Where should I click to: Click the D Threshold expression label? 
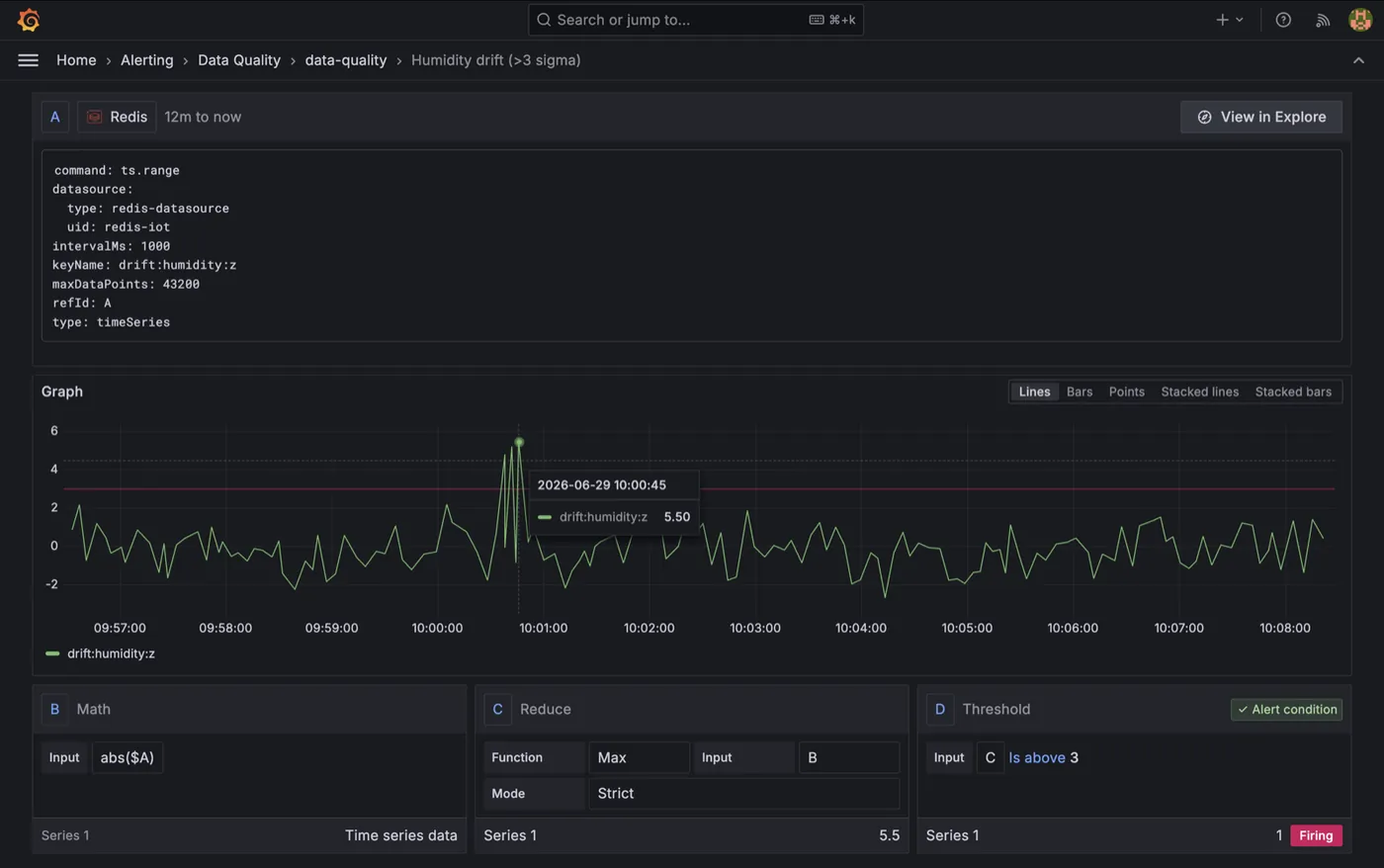pyautogui.click(x=940, y=709)
